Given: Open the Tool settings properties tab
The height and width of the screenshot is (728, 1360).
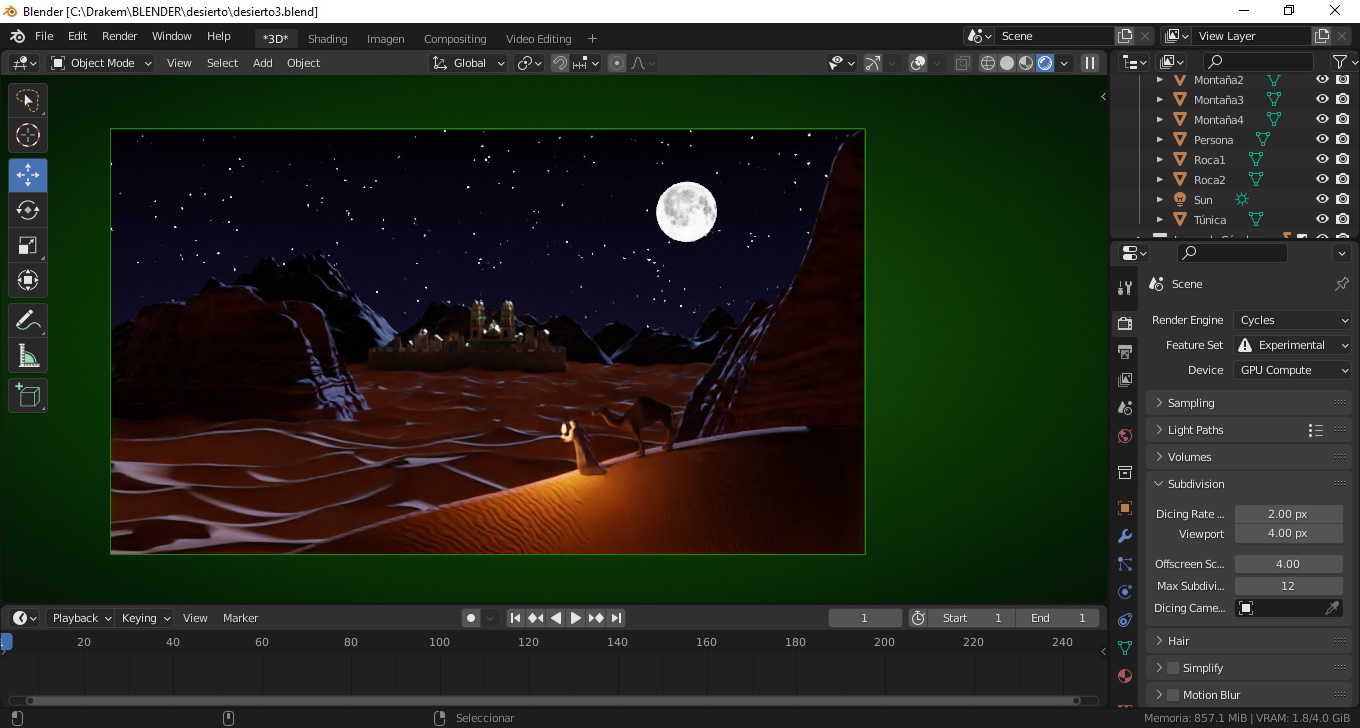Looking at the screenshot, I should [x=1125, y=288].
